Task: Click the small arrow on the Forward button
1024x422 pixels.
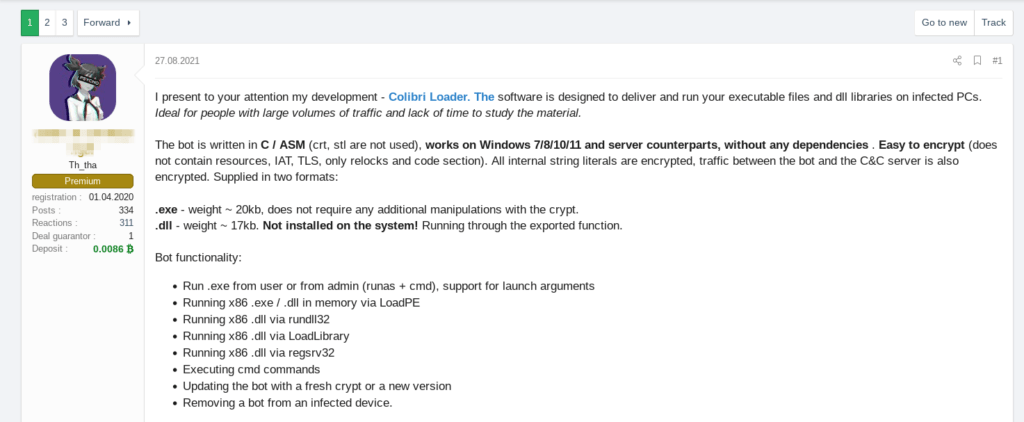Action: click(x=129, y=22)
